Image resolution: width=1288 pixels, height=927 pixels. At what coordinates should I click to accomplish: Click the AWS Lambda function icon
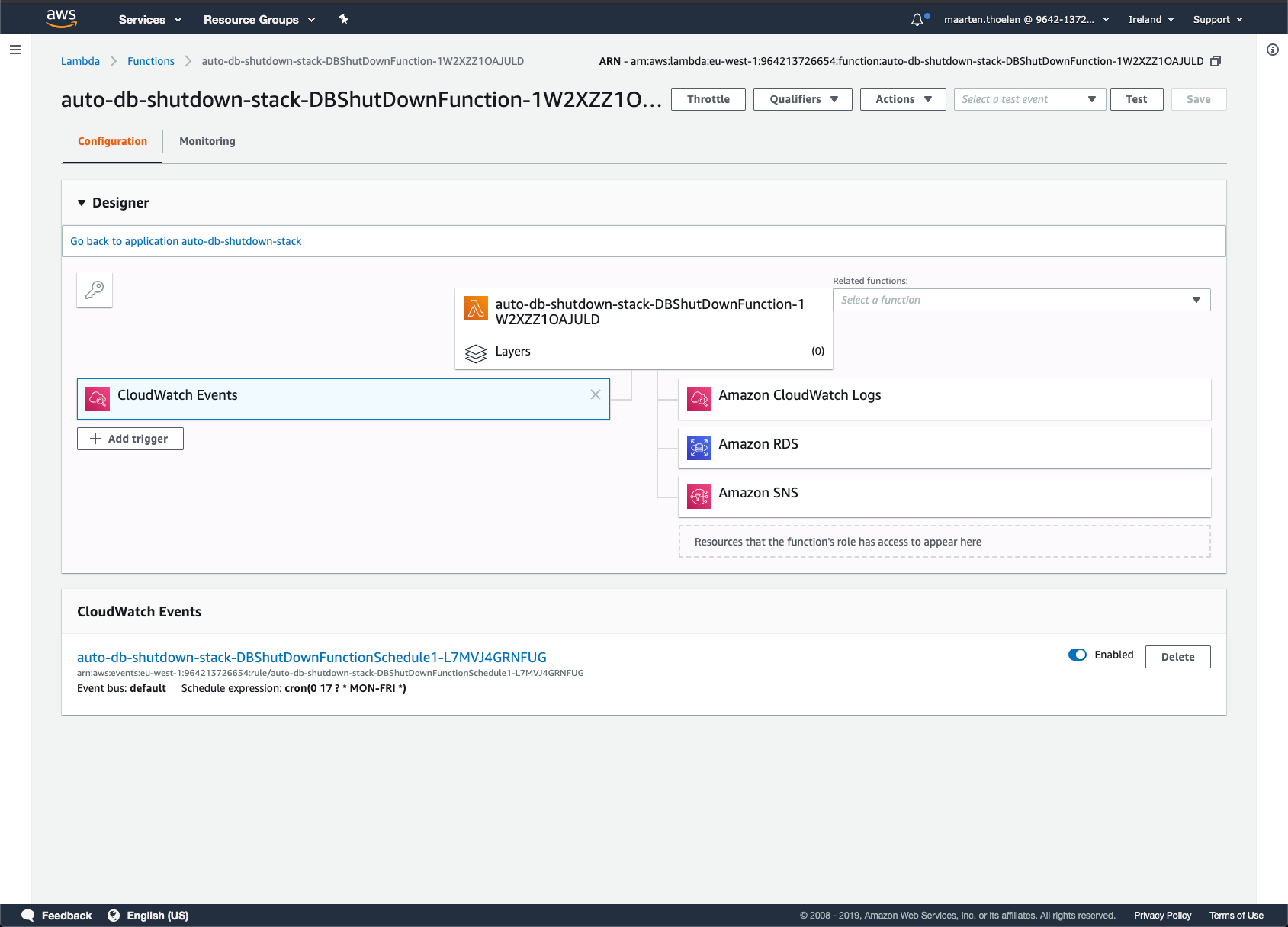tap(475, 308)
